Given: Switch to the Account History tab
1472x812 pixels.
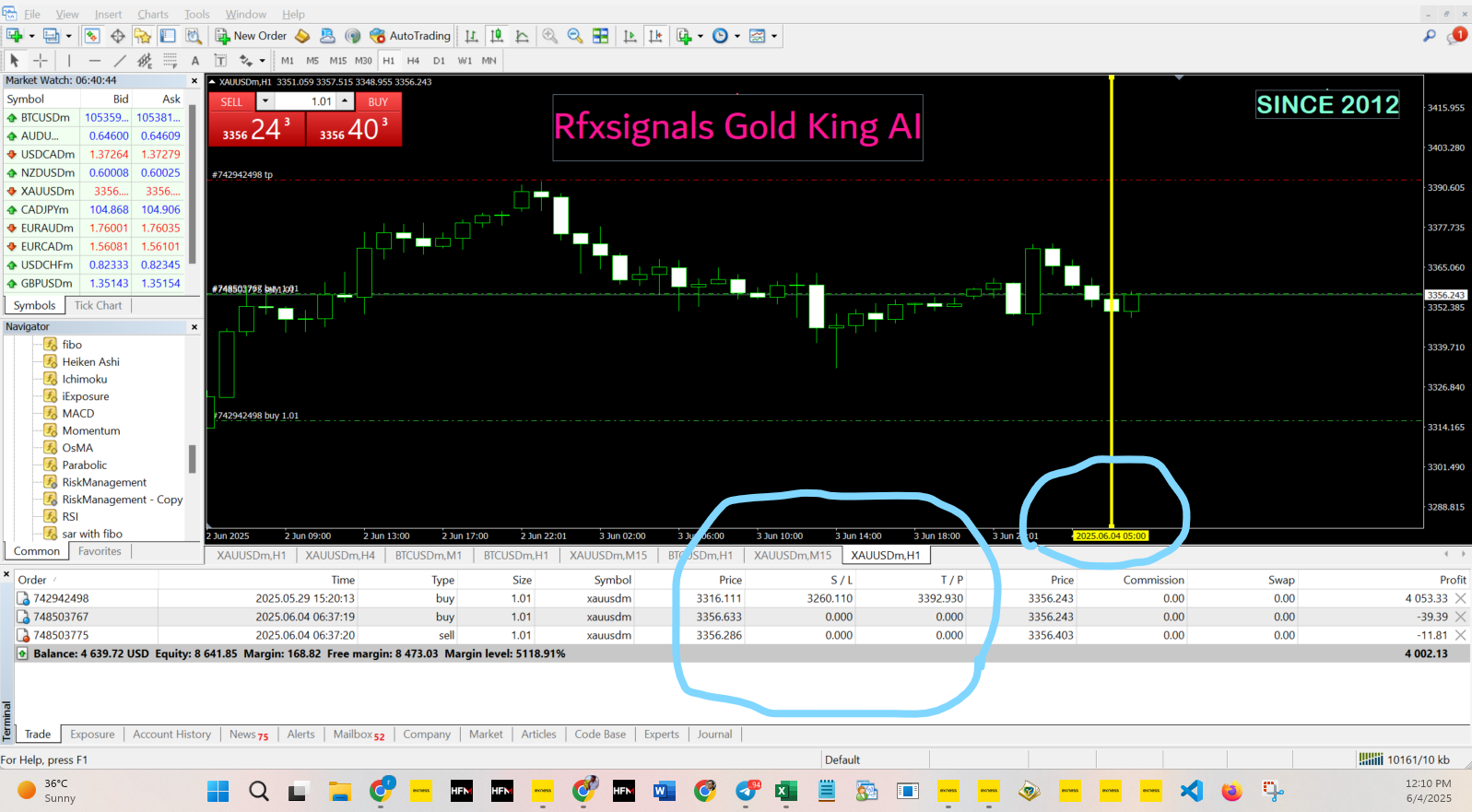Looking at the screenshot, I should tap(172, 735).
